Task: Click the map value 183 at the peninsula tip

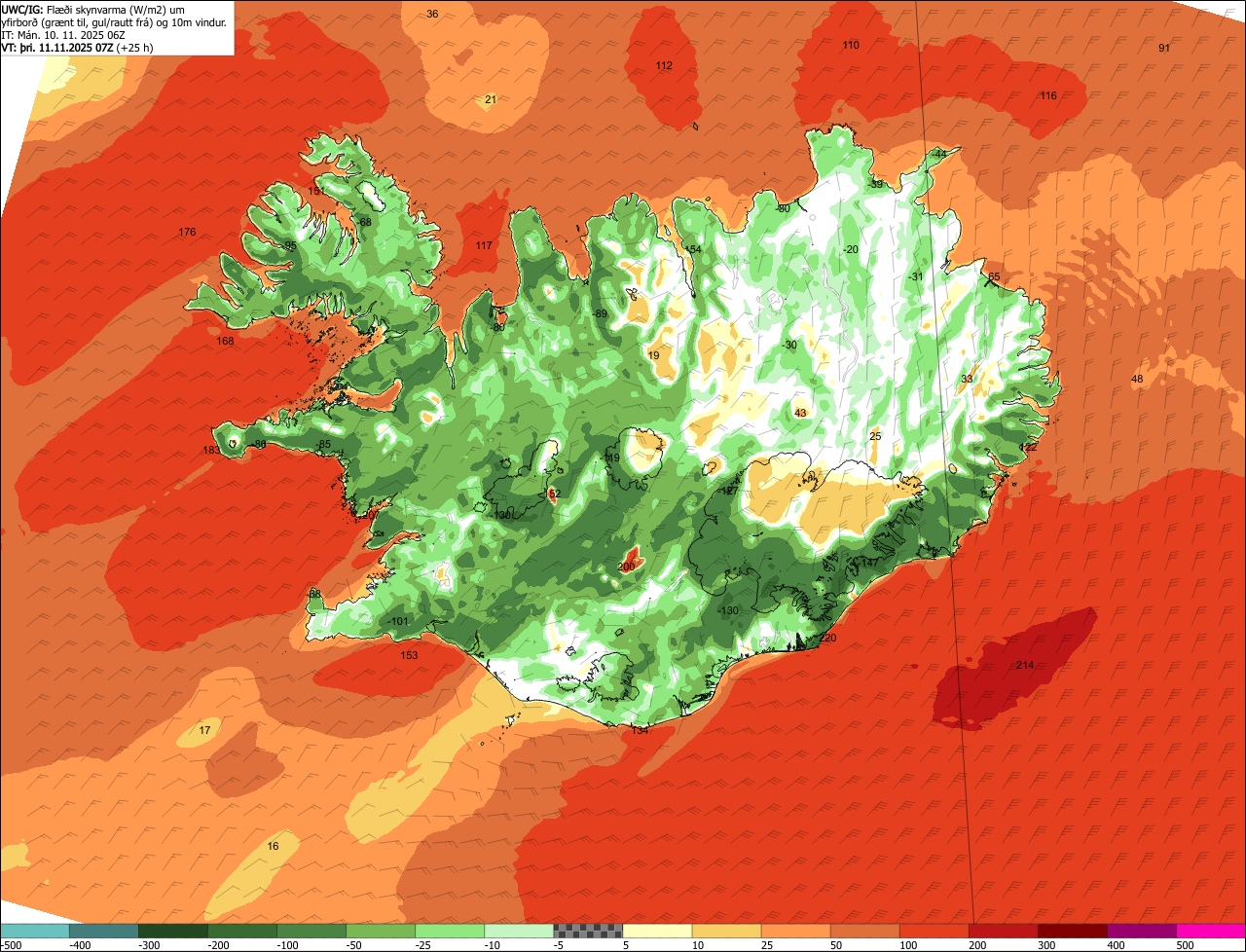Action: [x=211, y=451]
